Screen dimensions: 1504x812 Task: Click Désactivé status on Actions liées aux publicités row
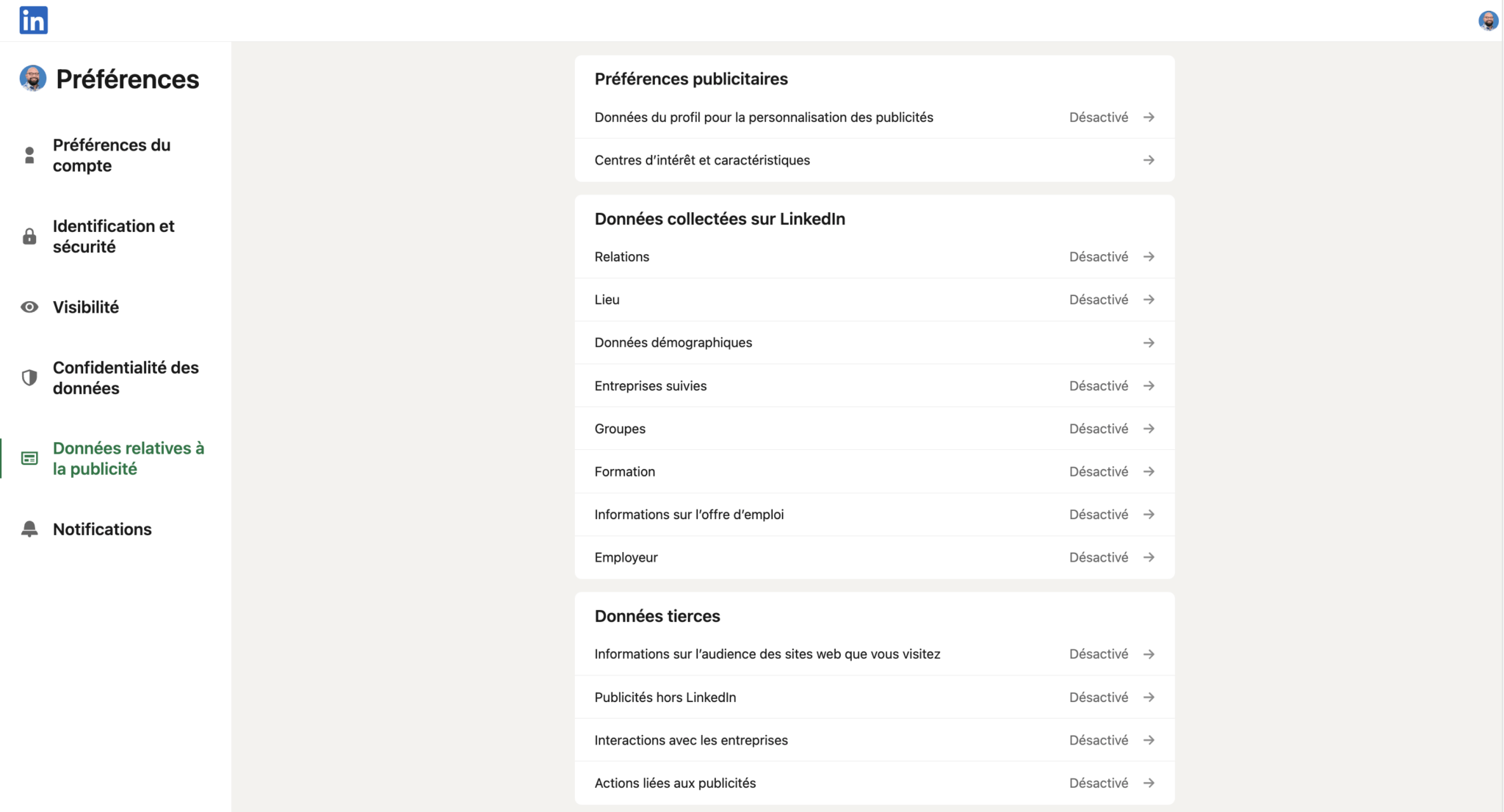point(1099,783)
